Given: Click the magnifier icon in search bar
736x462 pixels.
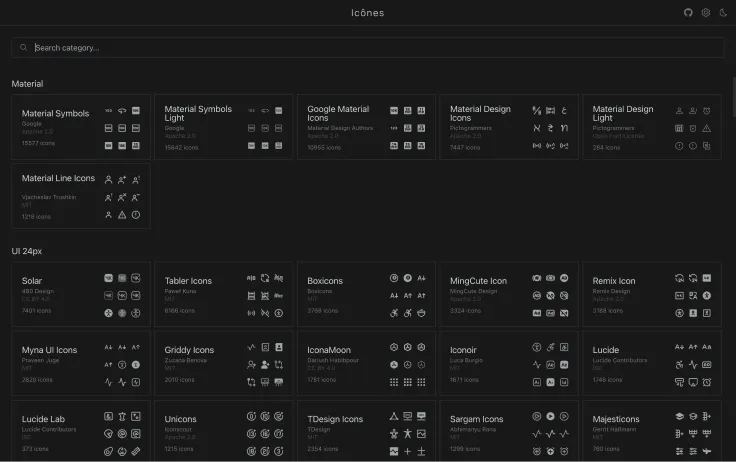Looking at the screenshot, I should [23, 47].
